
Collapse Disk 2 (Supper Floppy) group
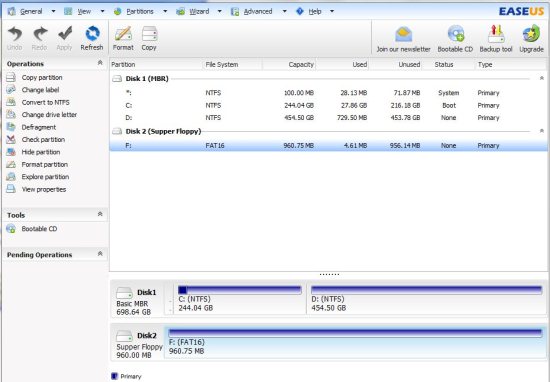pyautogui.click(x=542, y=131)
